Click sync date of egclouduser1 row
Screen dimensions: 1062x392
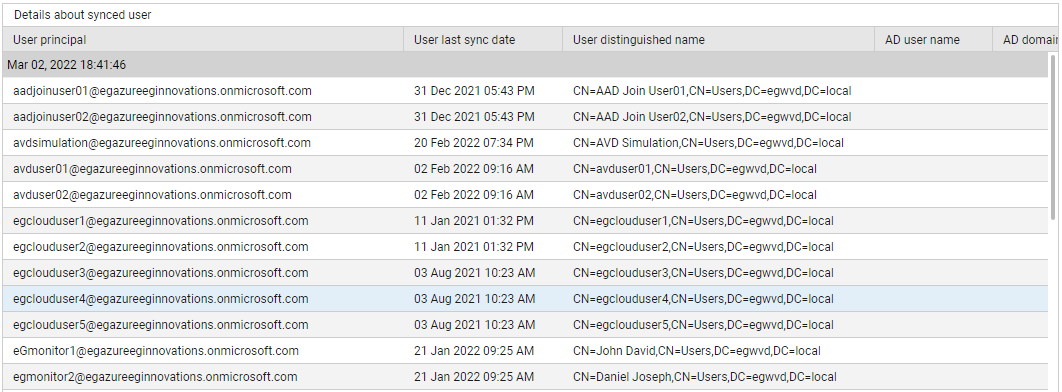474,221
